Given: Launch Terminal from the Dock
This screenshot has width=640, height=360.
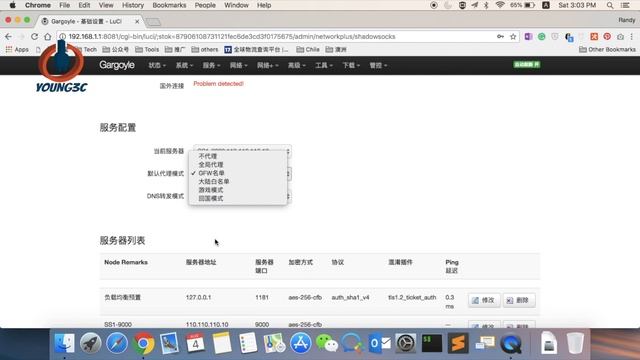Looking at the screenshot, I should (431, 343).
